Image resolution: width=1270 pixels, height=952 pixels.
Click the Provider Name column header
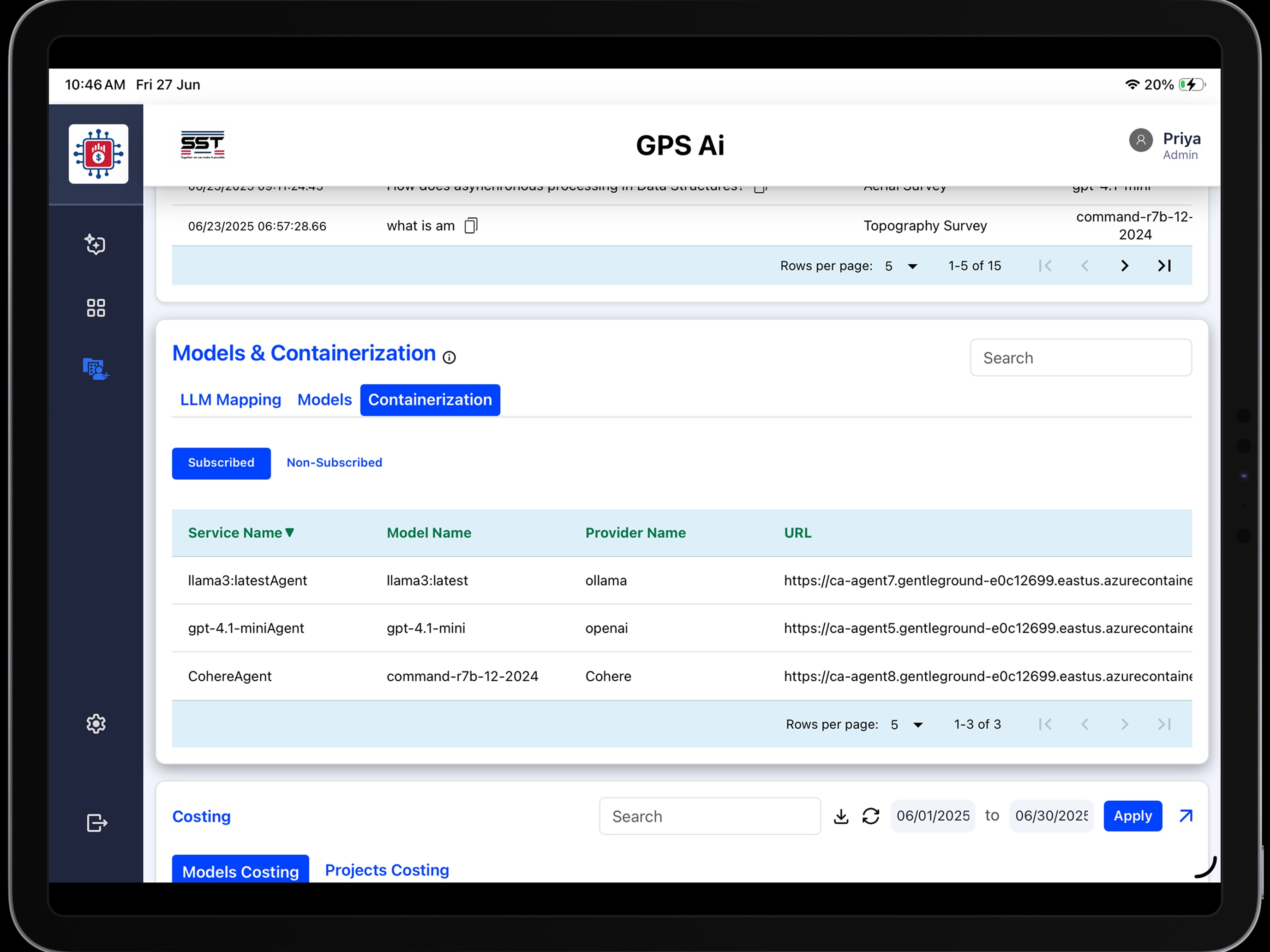click(635, 533)
